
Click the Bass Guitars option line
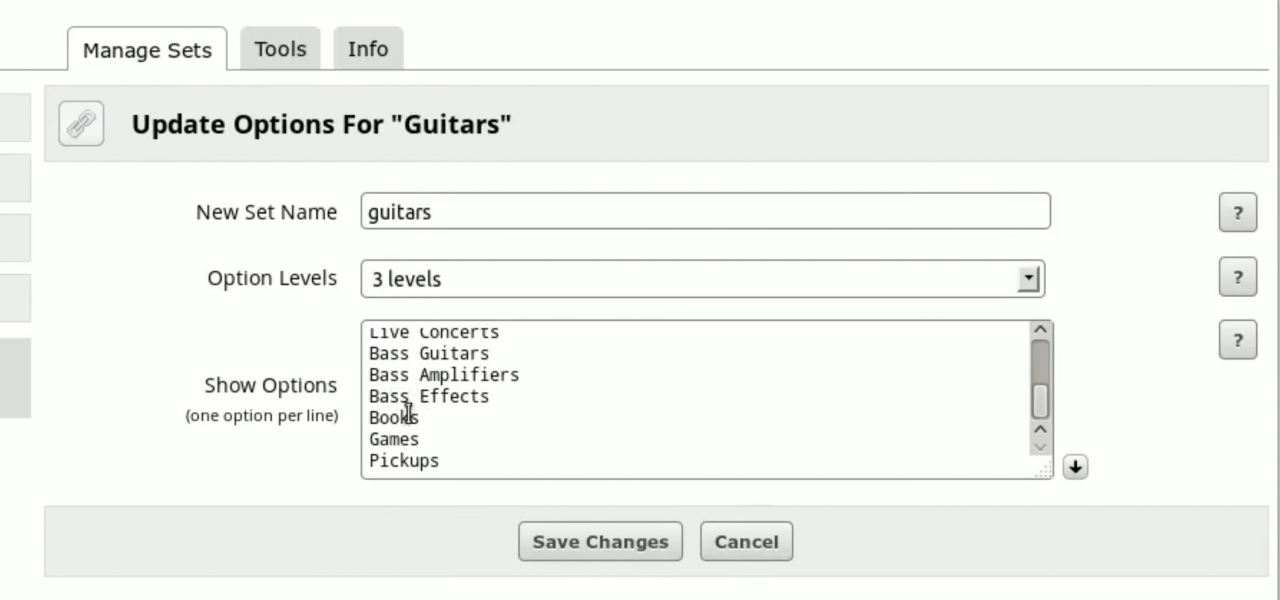tap(429, 354)
